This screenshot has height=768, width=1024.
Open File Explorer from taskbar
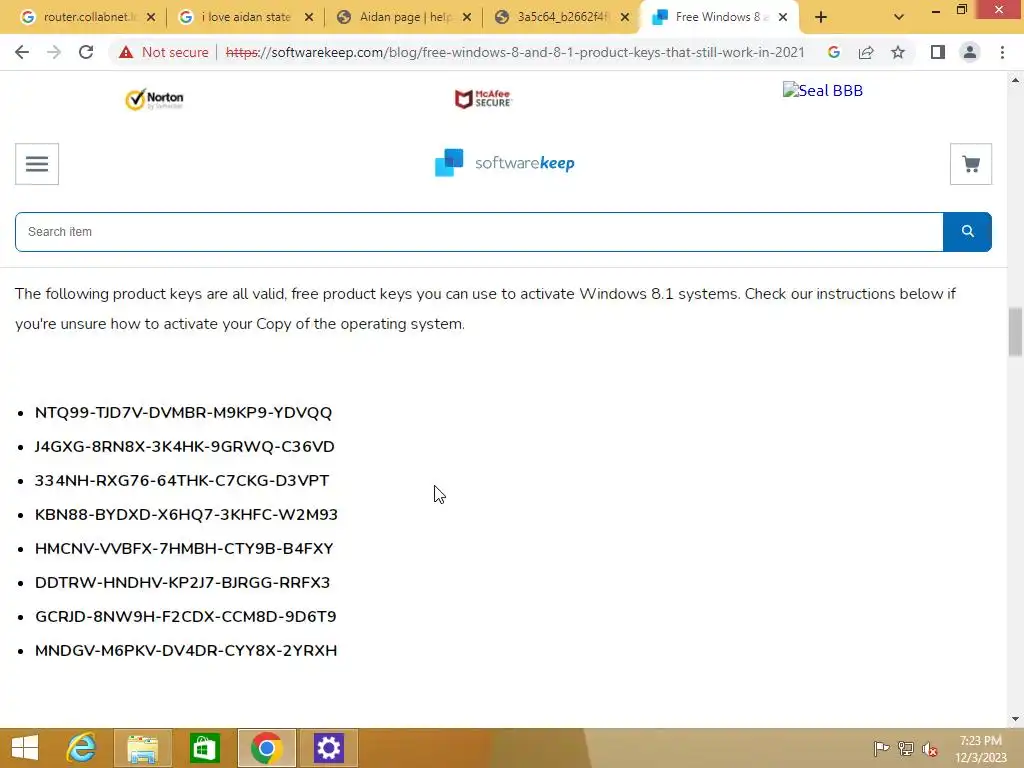[143, 748]
